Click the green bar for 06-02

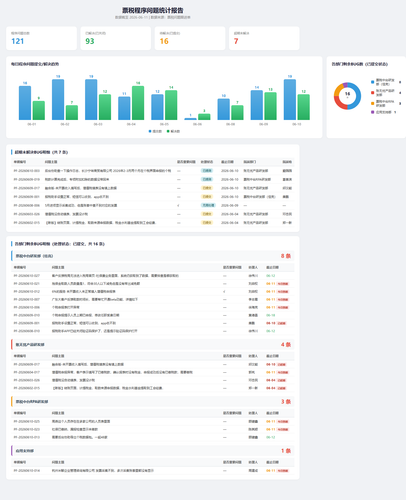pos(72,113)
